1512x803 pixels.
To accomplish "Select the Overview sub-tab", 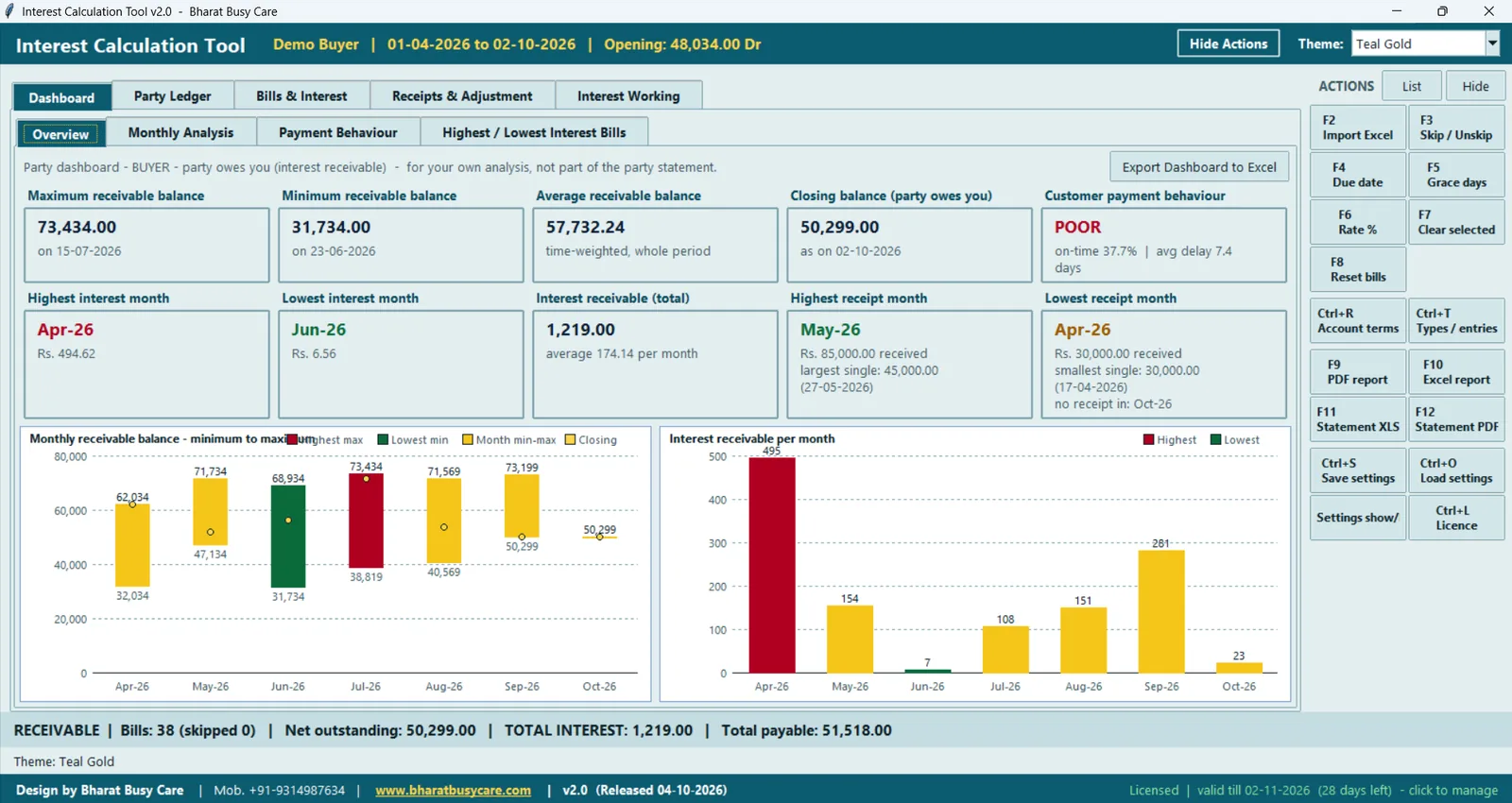I will tap(60, 134).
